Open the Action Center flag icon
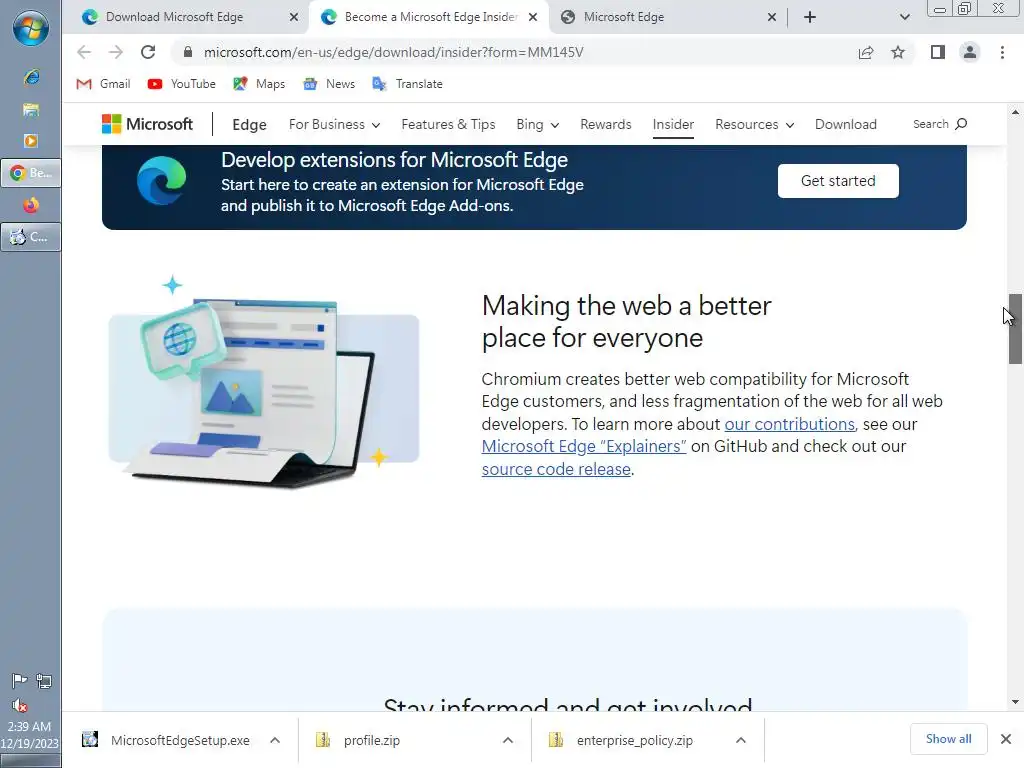 tap(20, 681)
